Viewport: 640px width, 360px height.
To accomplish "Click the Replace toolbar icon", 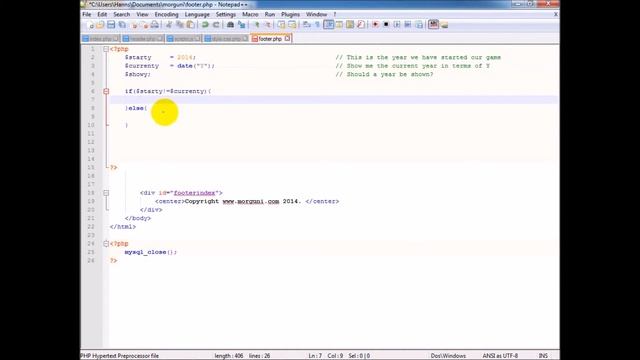I will coord(242,25).
